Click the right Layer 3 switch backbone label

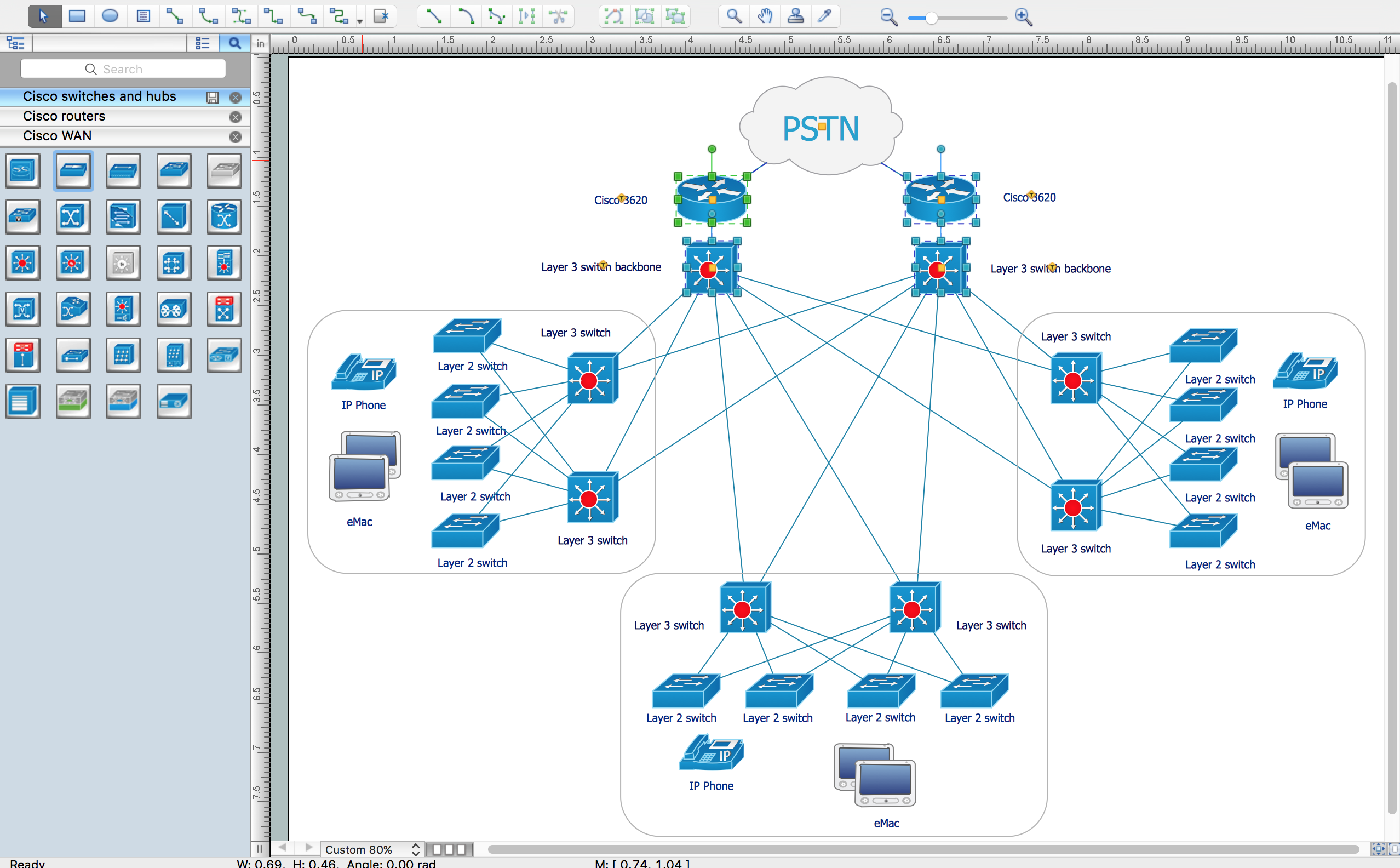[x=1051, y=269]
